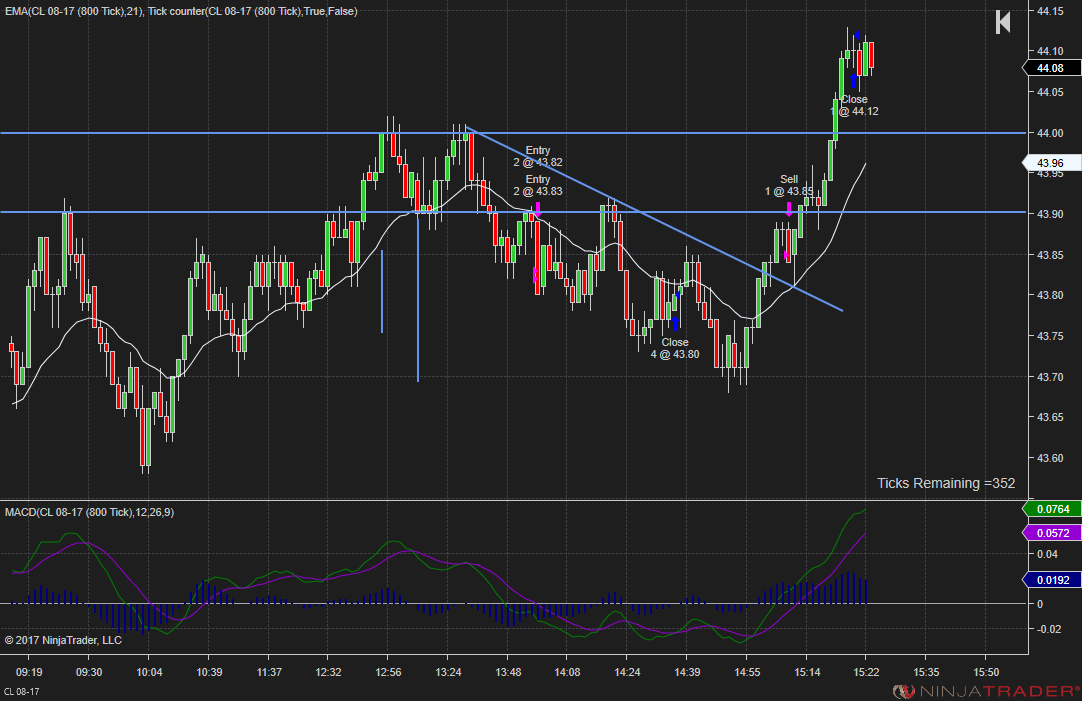1082x701 pixels.
Task: Click the blue close arrow below Close 4 @ 43.80
Action: pyautogui.click(x=675, y=323)
